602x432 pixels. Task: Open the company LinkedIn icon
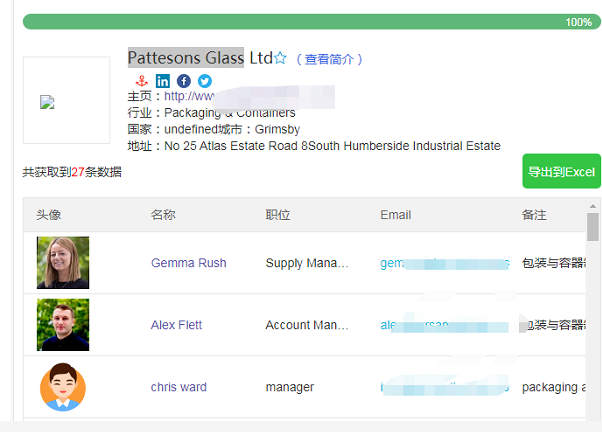click(163, 81)
